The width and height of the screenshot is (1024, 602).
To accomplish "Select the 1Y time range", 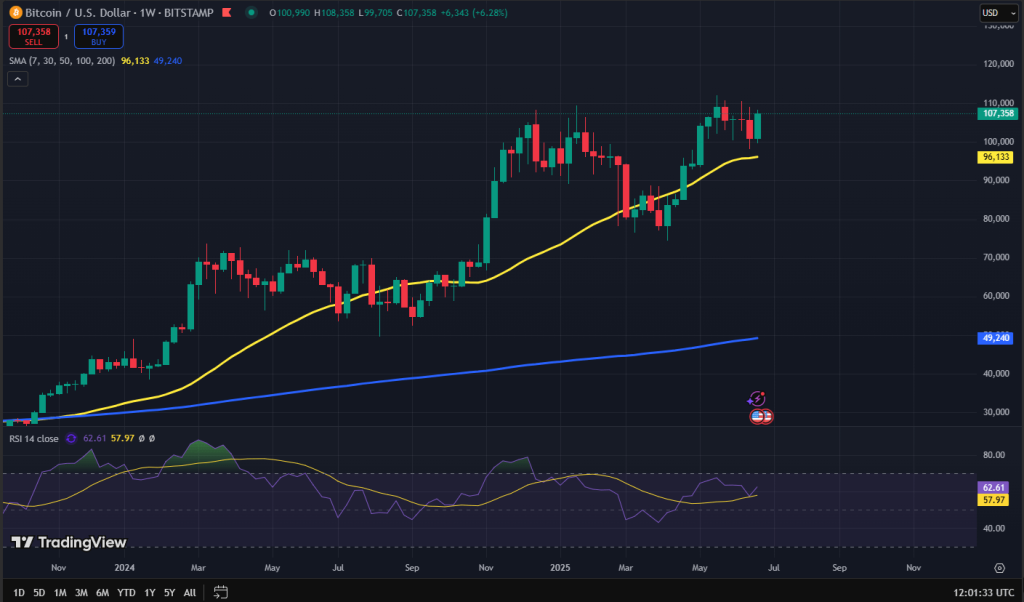I will tap(150, 593).
